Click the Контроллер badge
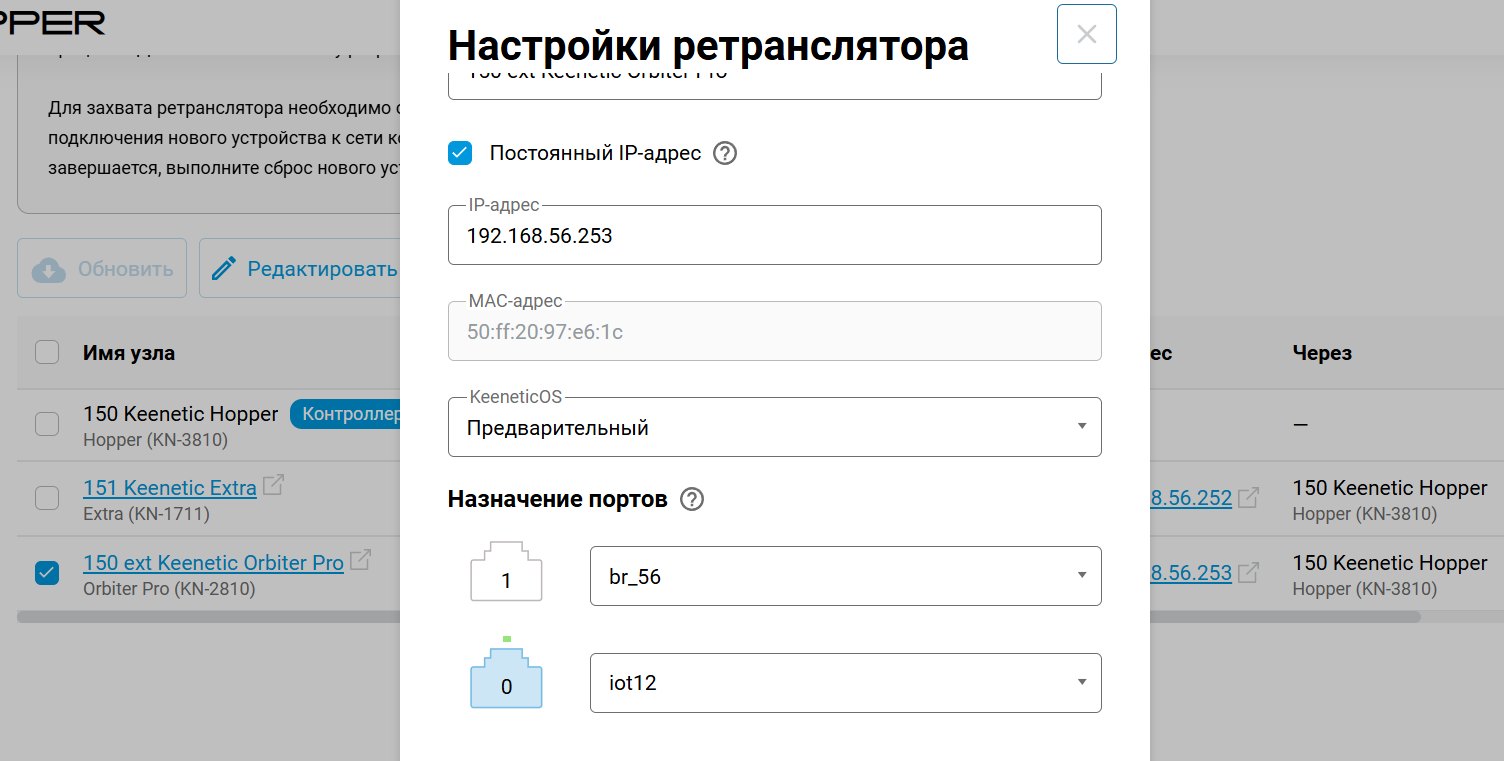 click(345, 414)
